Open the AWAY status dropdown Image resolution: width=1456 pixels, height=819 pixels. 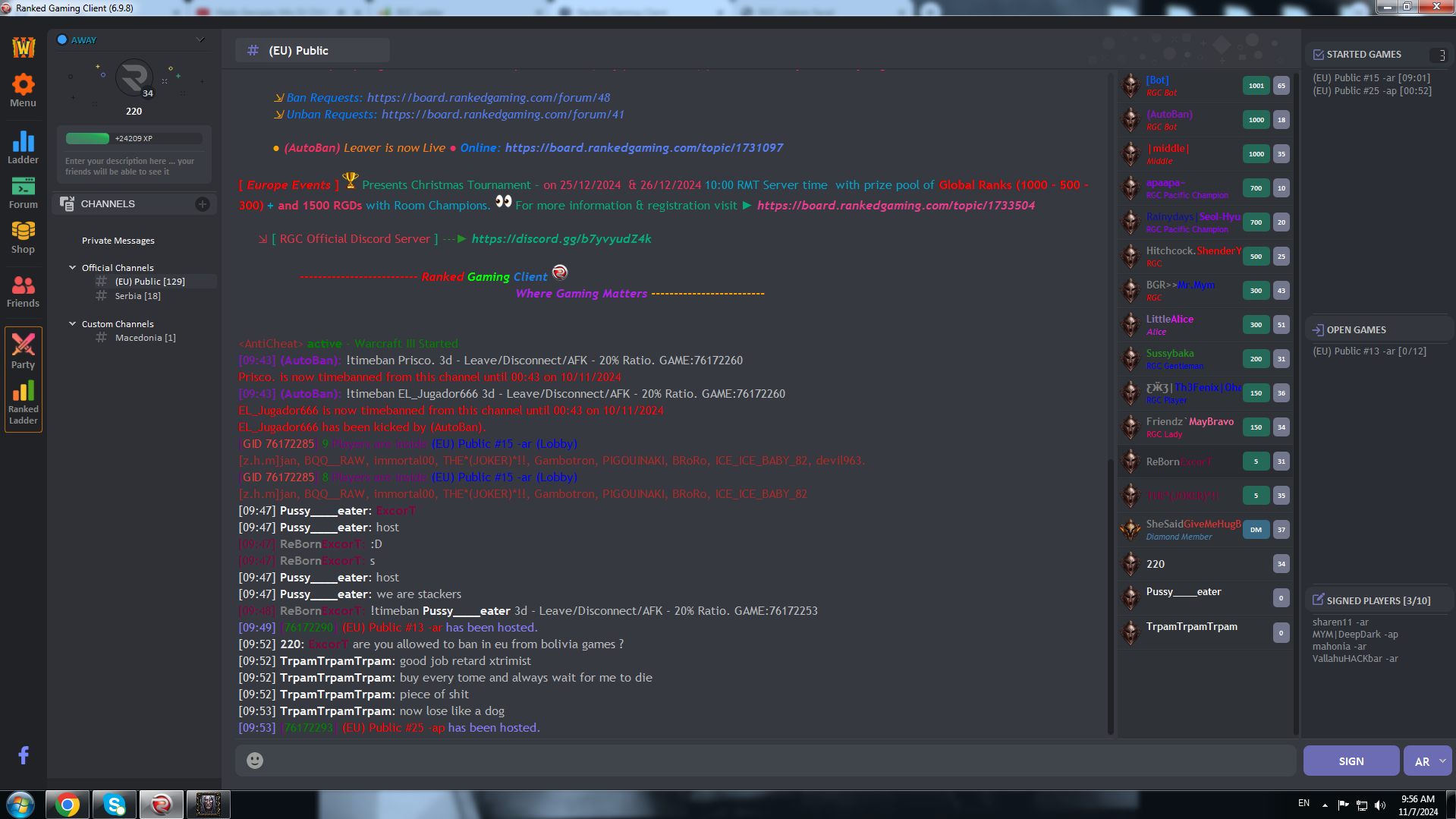200,39
